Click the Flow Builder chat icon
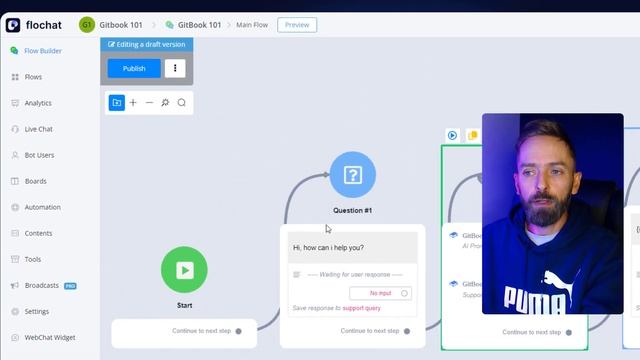This screenshot has height=360, width=640. pos(15,51)
